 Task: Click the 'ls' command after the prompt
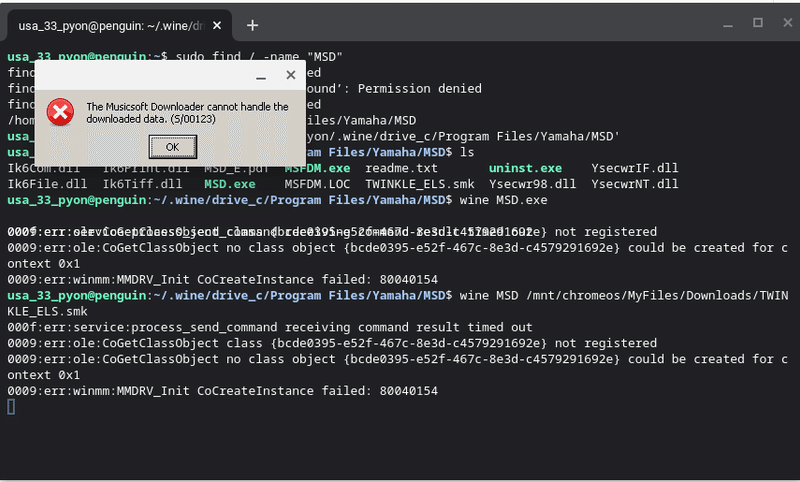click(467, 153)
